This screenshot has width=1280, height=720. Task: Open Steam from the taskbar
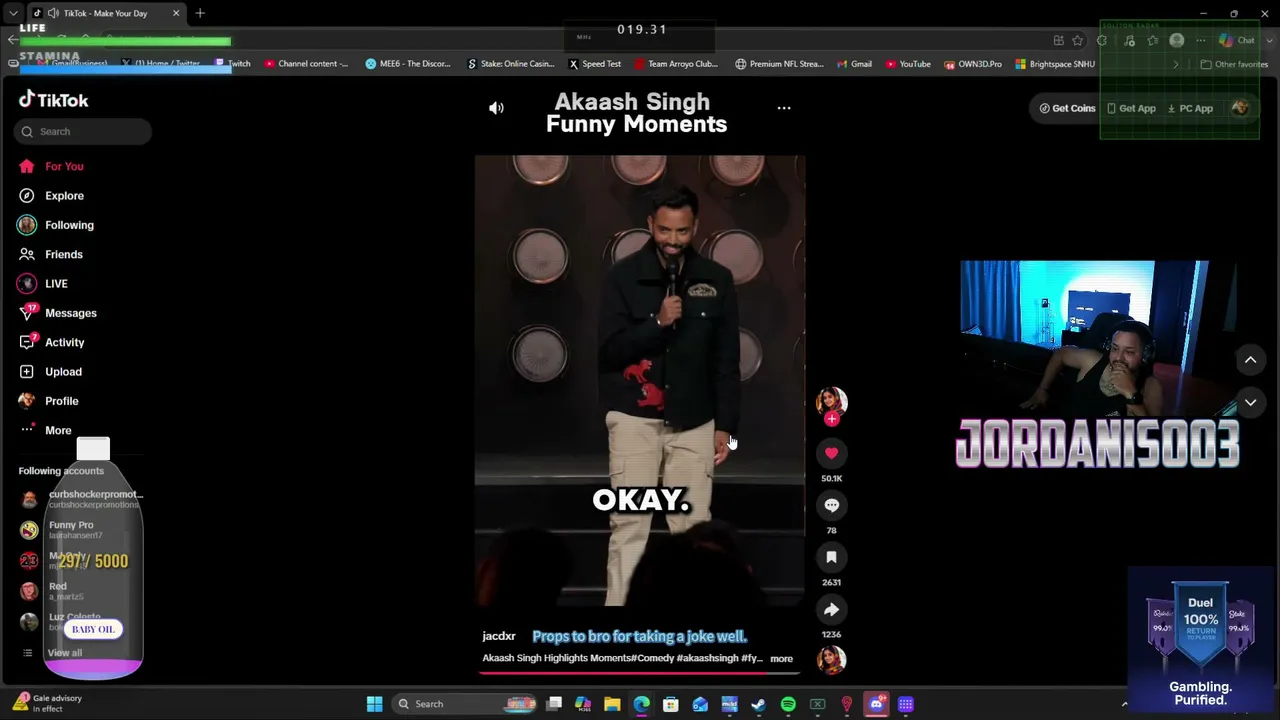pos(759,704)
